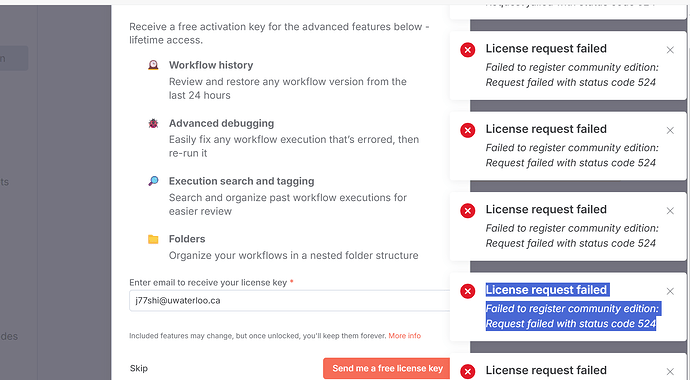Click the highlighted License request failed title
This screenshot has height=380, width=690.
click(546, 290)
